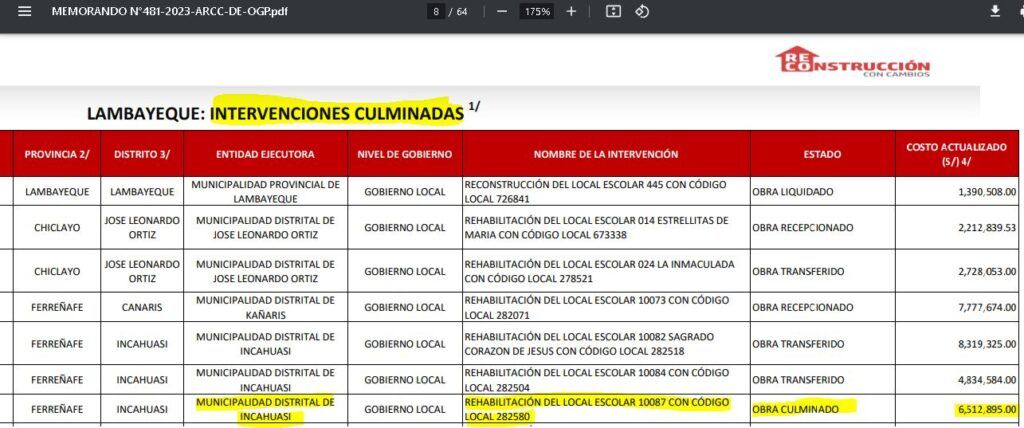
Task: Click the cost value 2,728,053.00
Action: point(987,271)
